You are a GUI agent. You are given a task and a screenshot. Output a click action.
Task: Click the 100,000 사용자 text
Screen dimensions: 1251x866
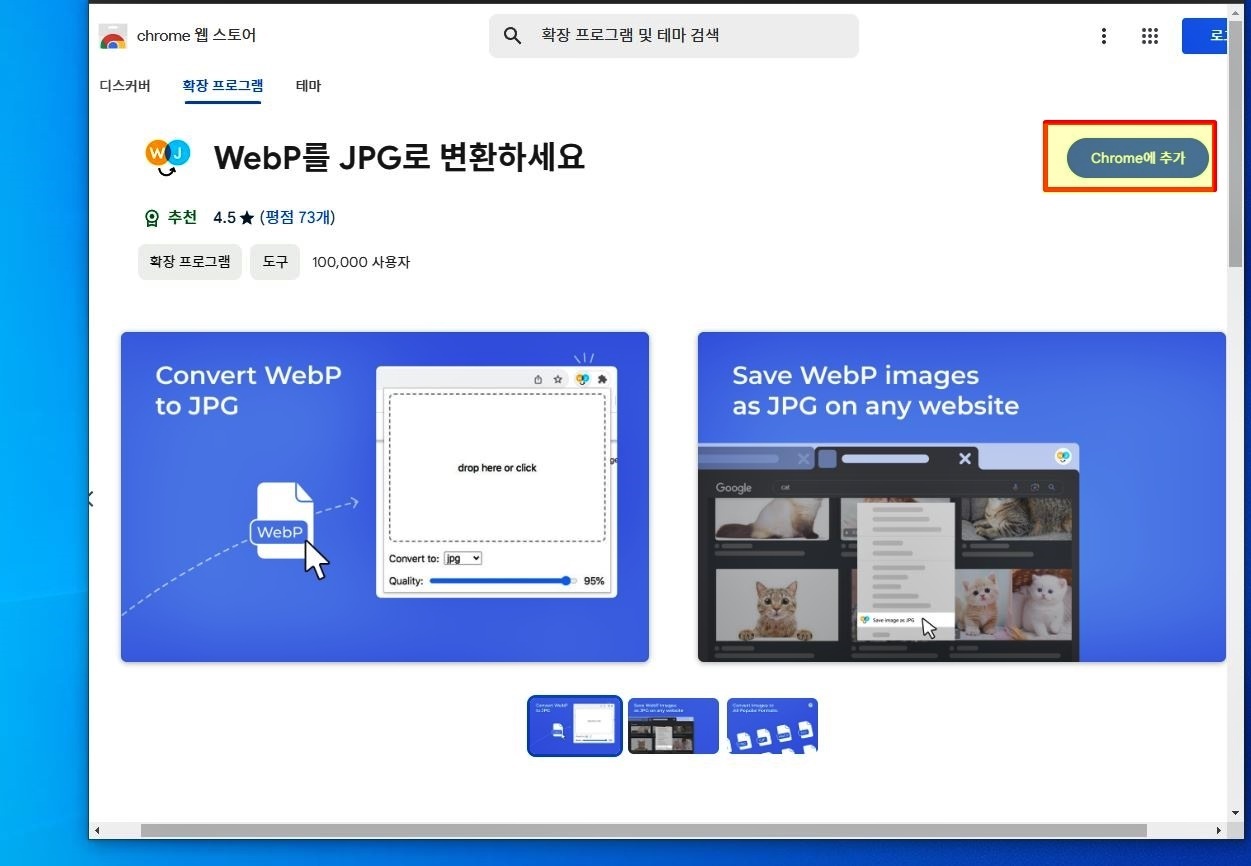point(361,262)
